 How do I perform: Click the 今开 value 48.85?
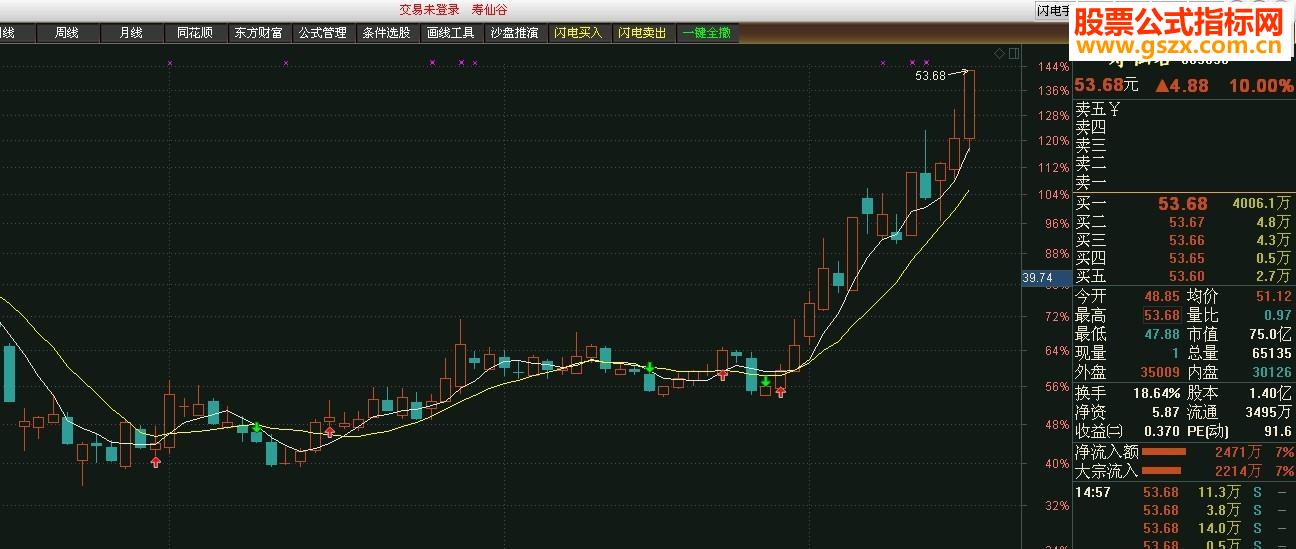coord(1162,296)
